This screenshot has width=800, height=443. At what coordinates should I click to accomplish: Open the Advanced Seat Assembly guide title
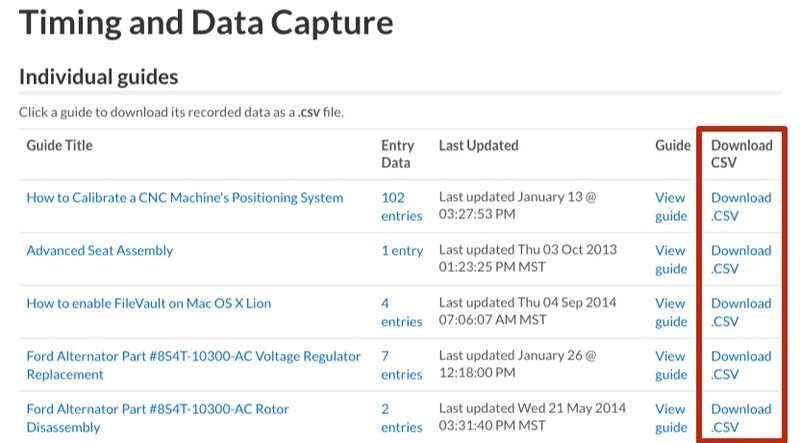(99, 251)
